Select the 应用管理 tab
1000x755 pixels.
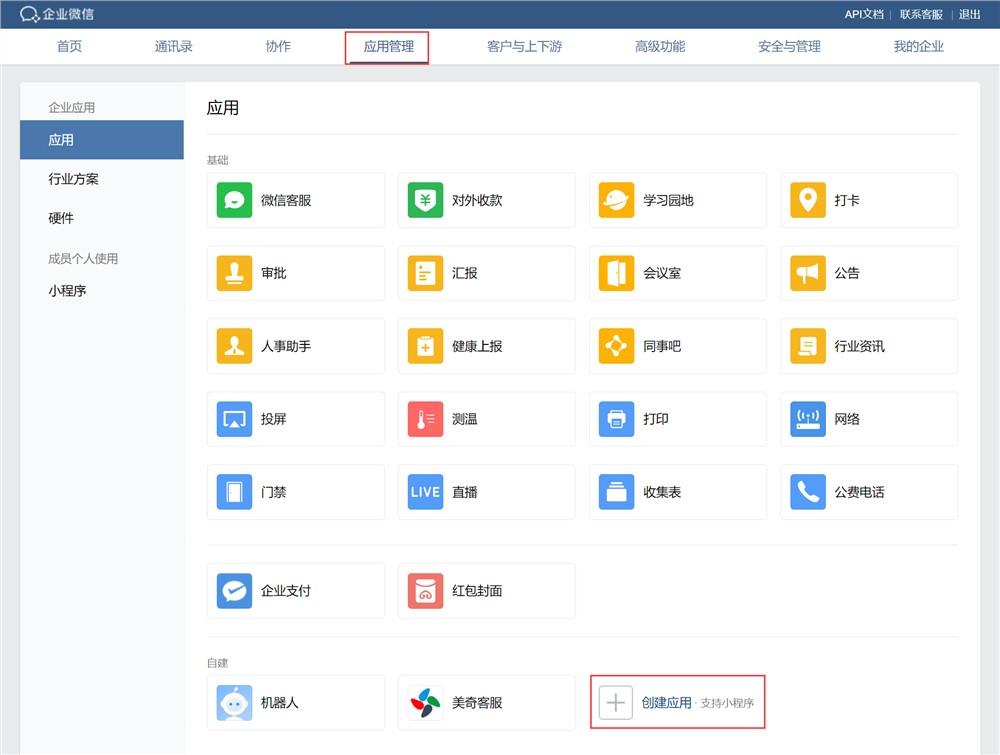click(x=388, y=47)
